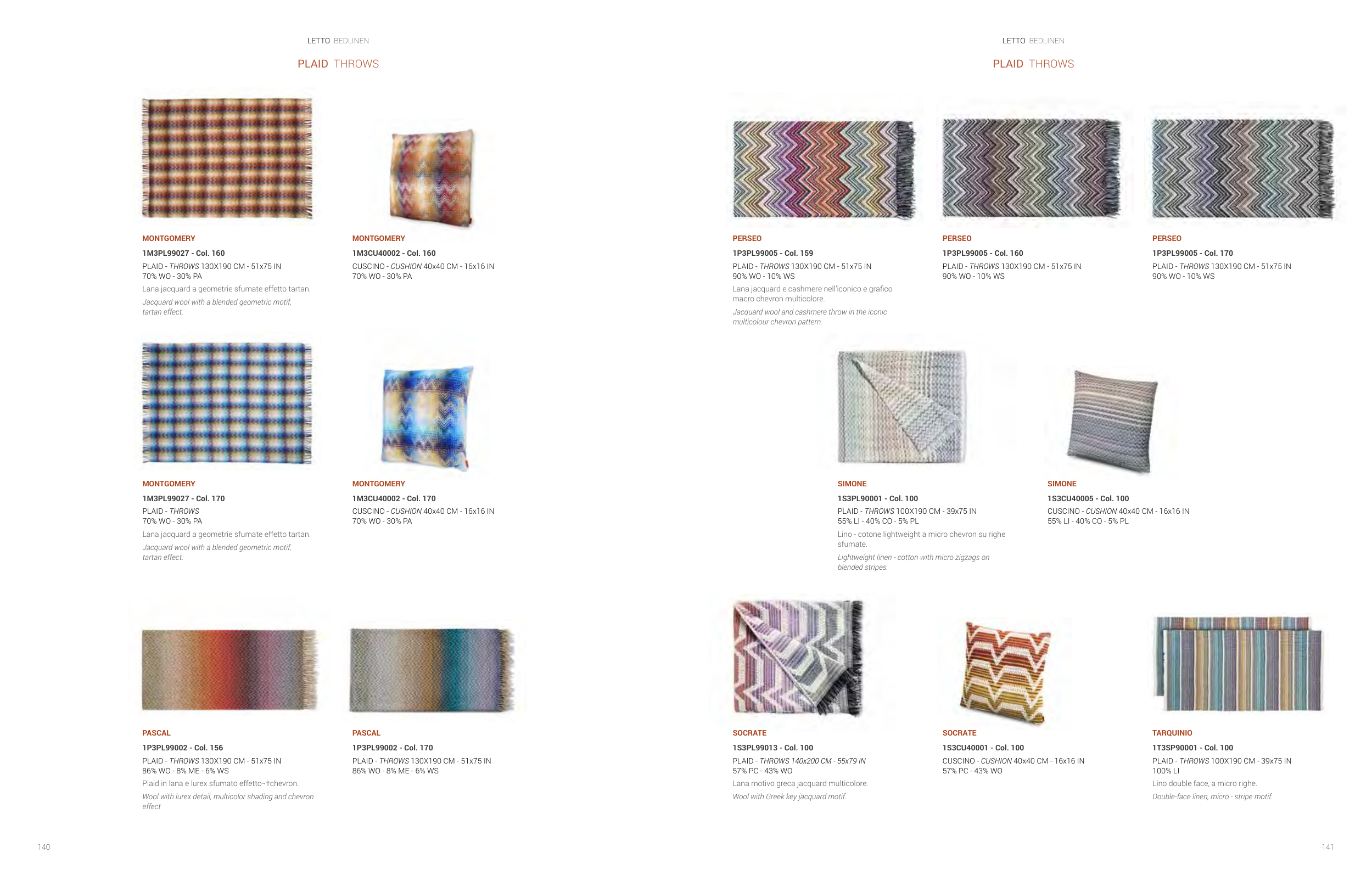Click the TARQUINIO product name label
This screenshot has height=892, width=1372.
coord(1172,733)
